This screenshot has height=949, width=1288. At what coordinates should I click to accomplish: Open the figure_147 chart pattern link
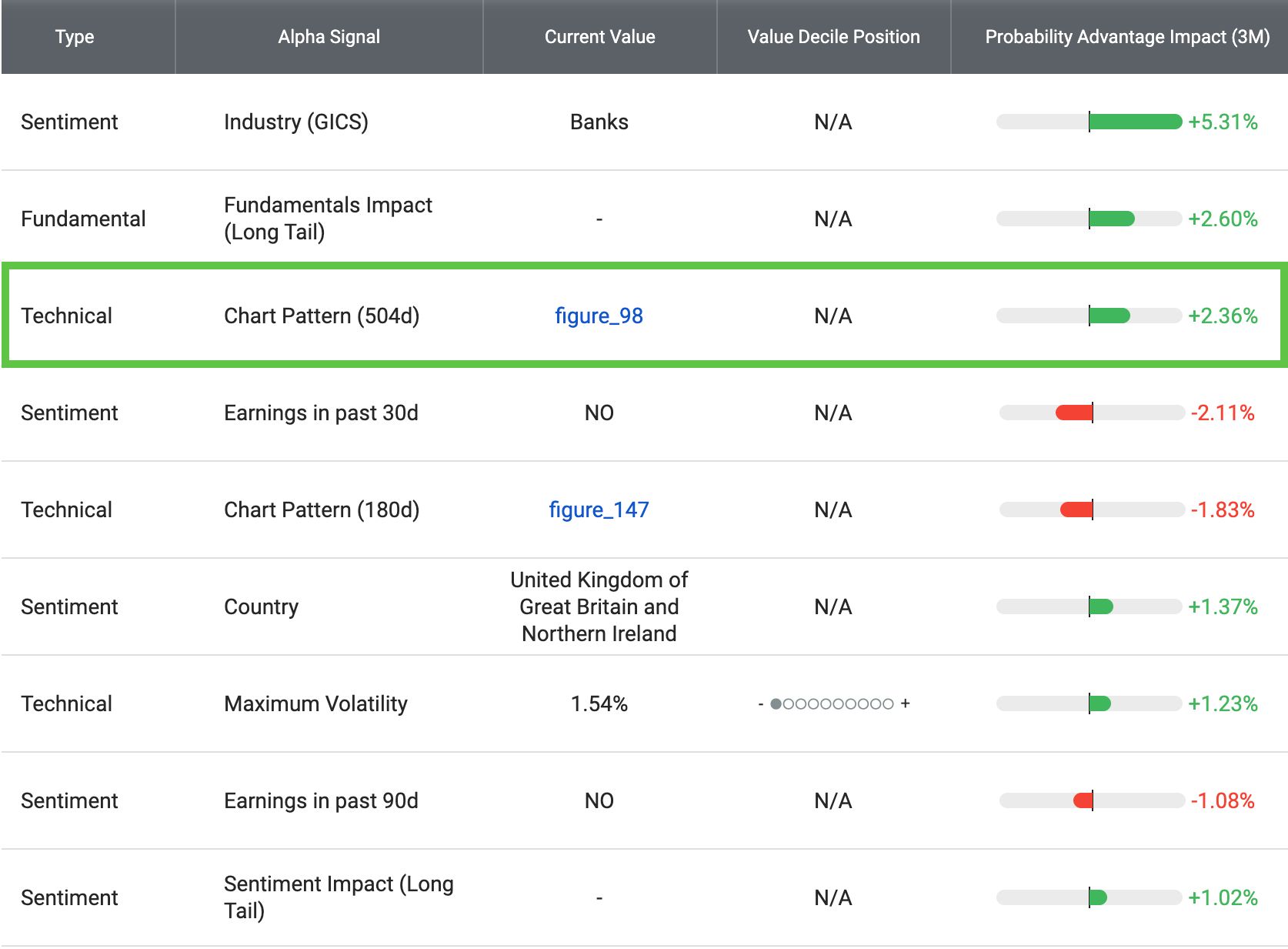(599, 509)
